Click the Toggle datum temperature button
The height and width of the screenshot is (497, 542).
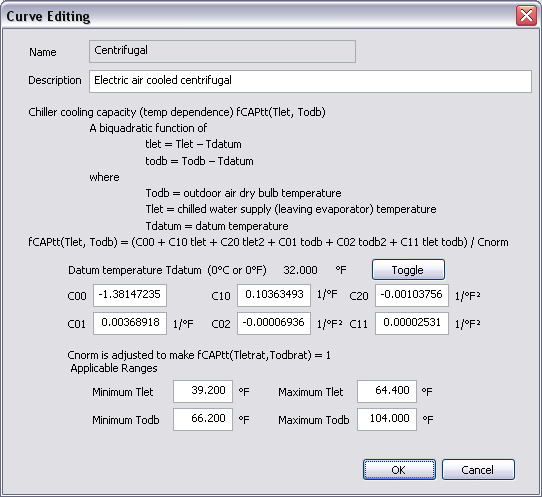click(x=408, y=270)
